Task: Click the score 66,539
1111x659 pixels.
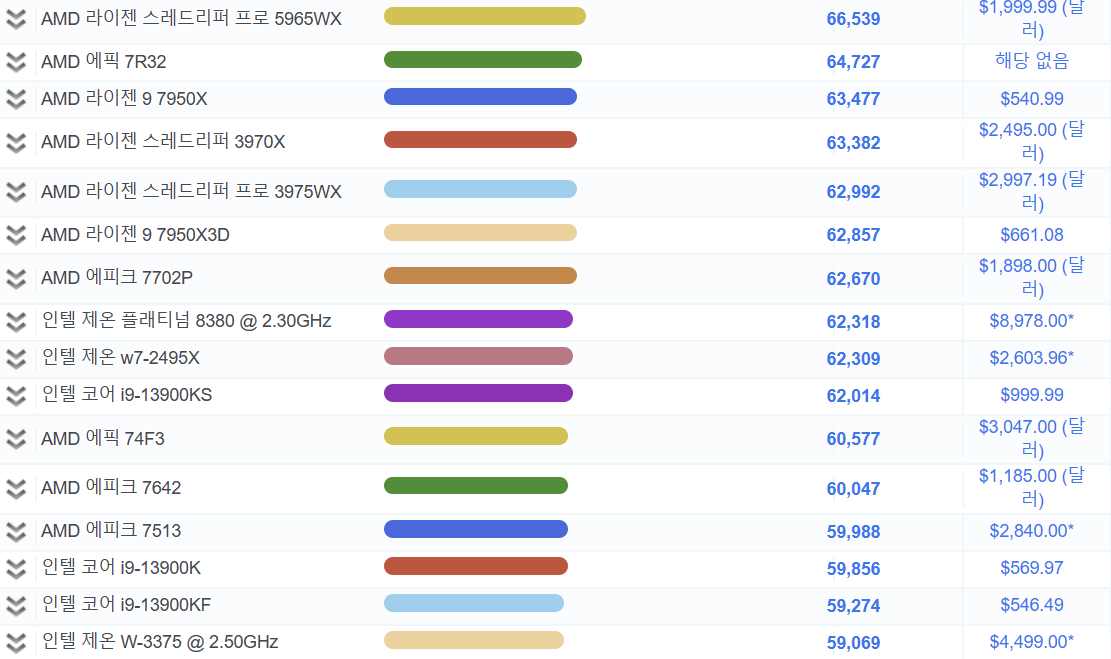Action: point(853,19)
